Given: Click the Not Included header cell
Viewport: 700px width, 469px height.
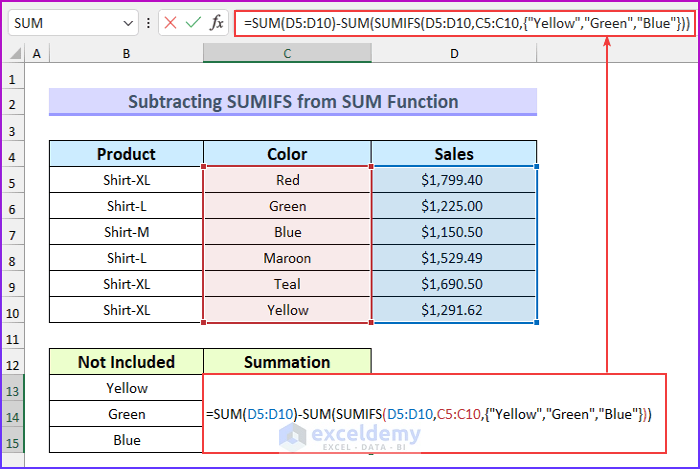Looking at the screenshot, I should coord(126,362).
